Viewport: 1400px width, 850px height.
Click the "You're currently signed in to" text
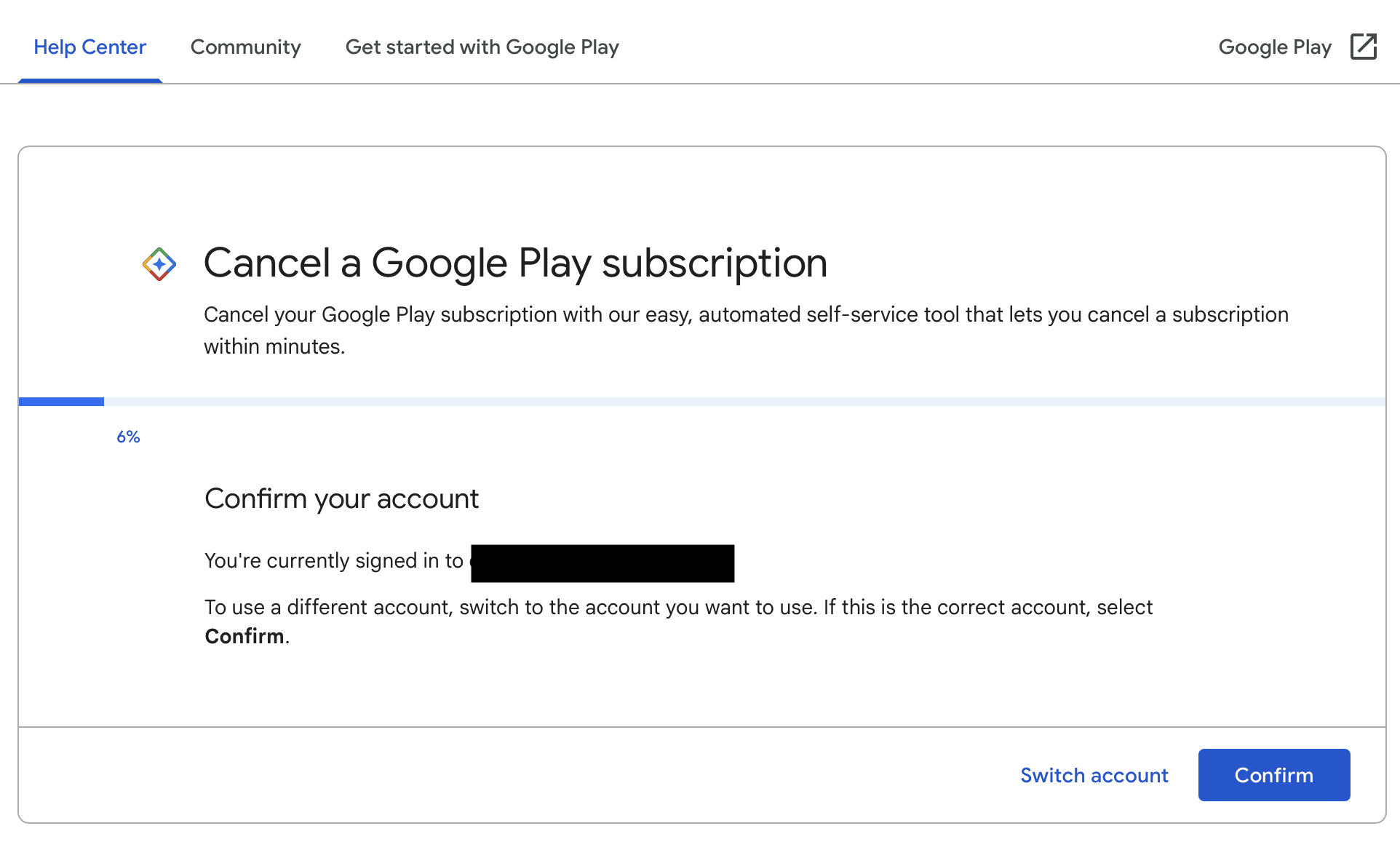tap(334, 560)
